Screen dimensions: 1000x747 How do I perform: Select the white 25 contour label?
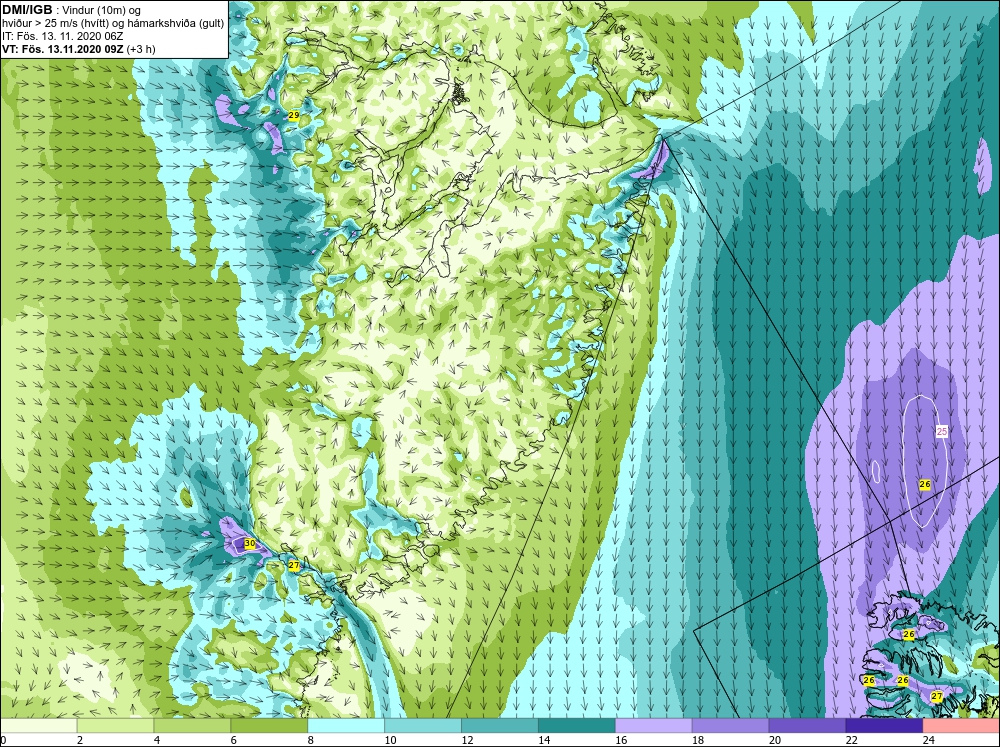click(x=942, y=431)
